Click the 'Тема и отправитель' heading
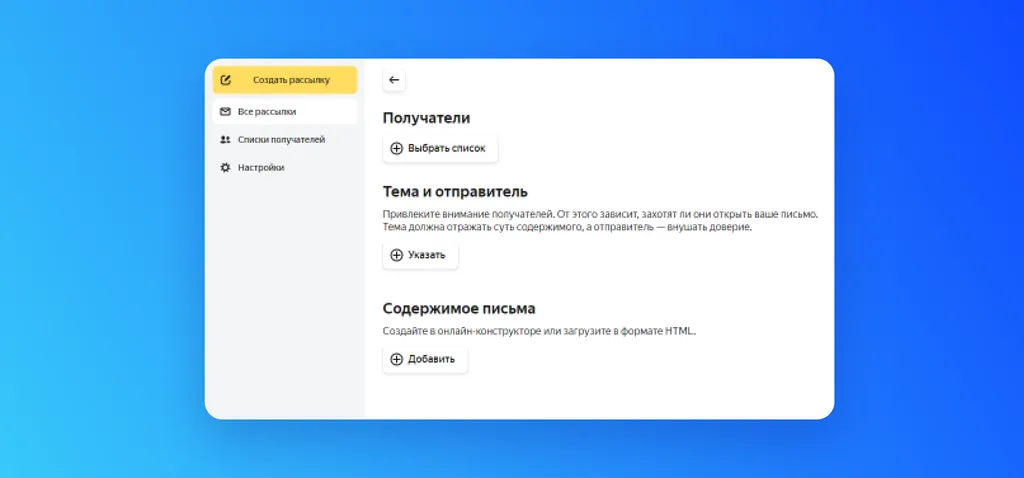Screen dimensions: 1024x478 tap(455, 192)
